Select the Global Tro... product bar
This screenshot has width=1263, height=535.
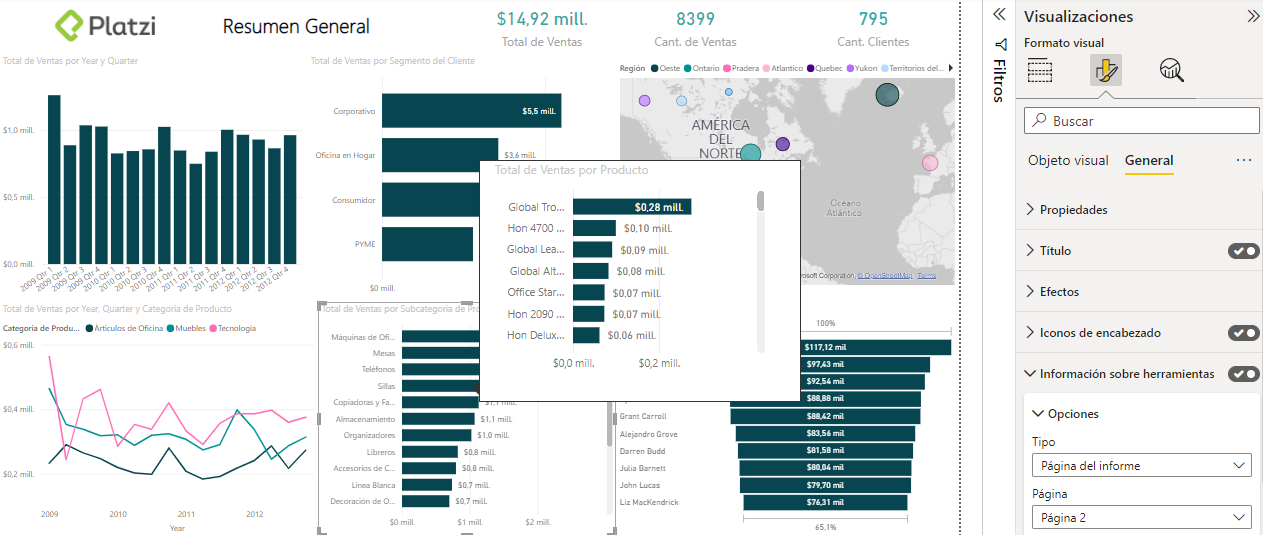pos(632,207)
